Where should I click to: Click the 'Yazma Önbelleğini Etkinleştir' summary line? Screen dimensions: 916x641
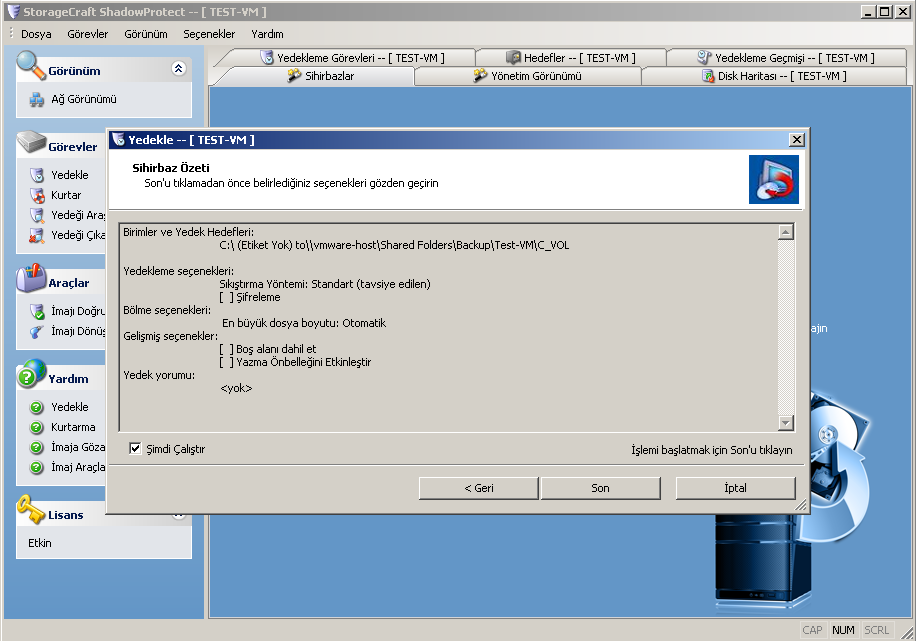point(295,362)
